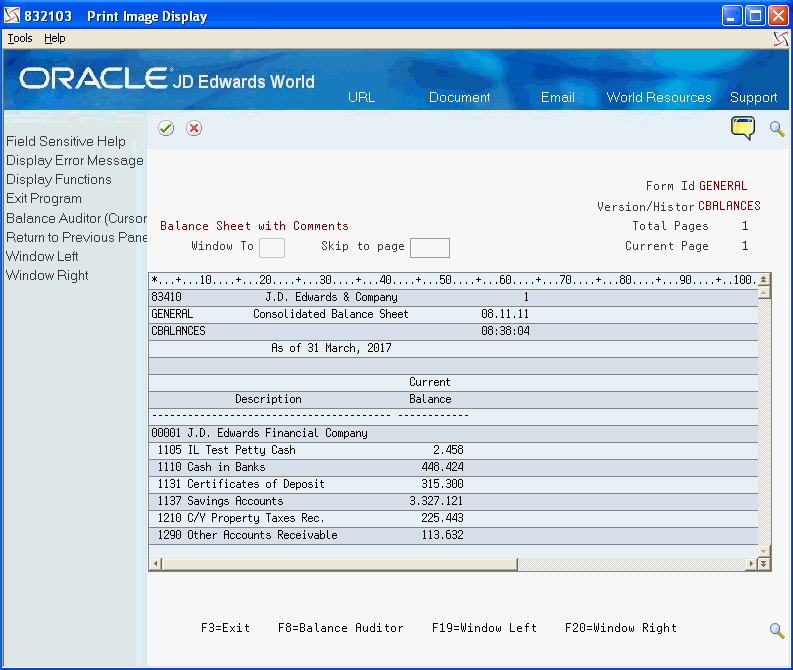Click the green checkmark OK icon
This screenshot has height=670, width=793.
point(166,128)
